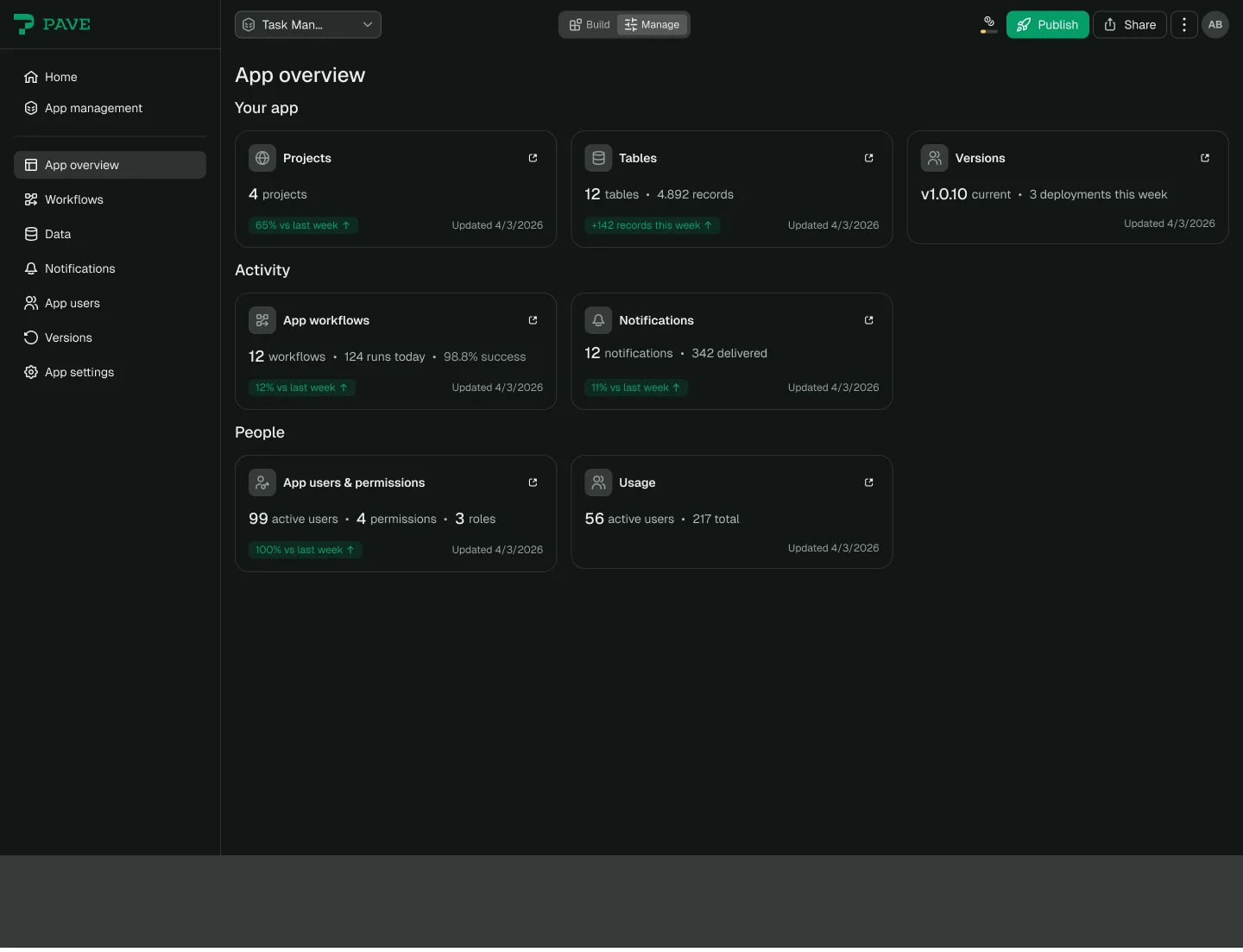Click '4.892 records' text
This screenshot has height=952, width=1243.
point(695,194)
